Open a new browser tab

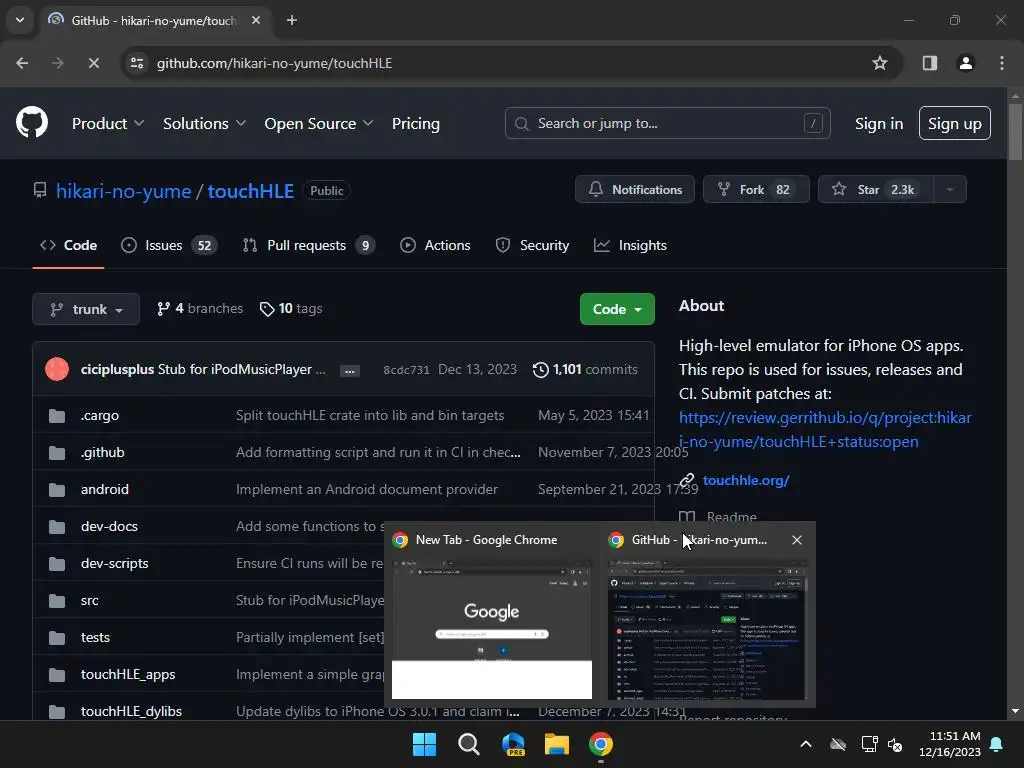tap(292, 20)
